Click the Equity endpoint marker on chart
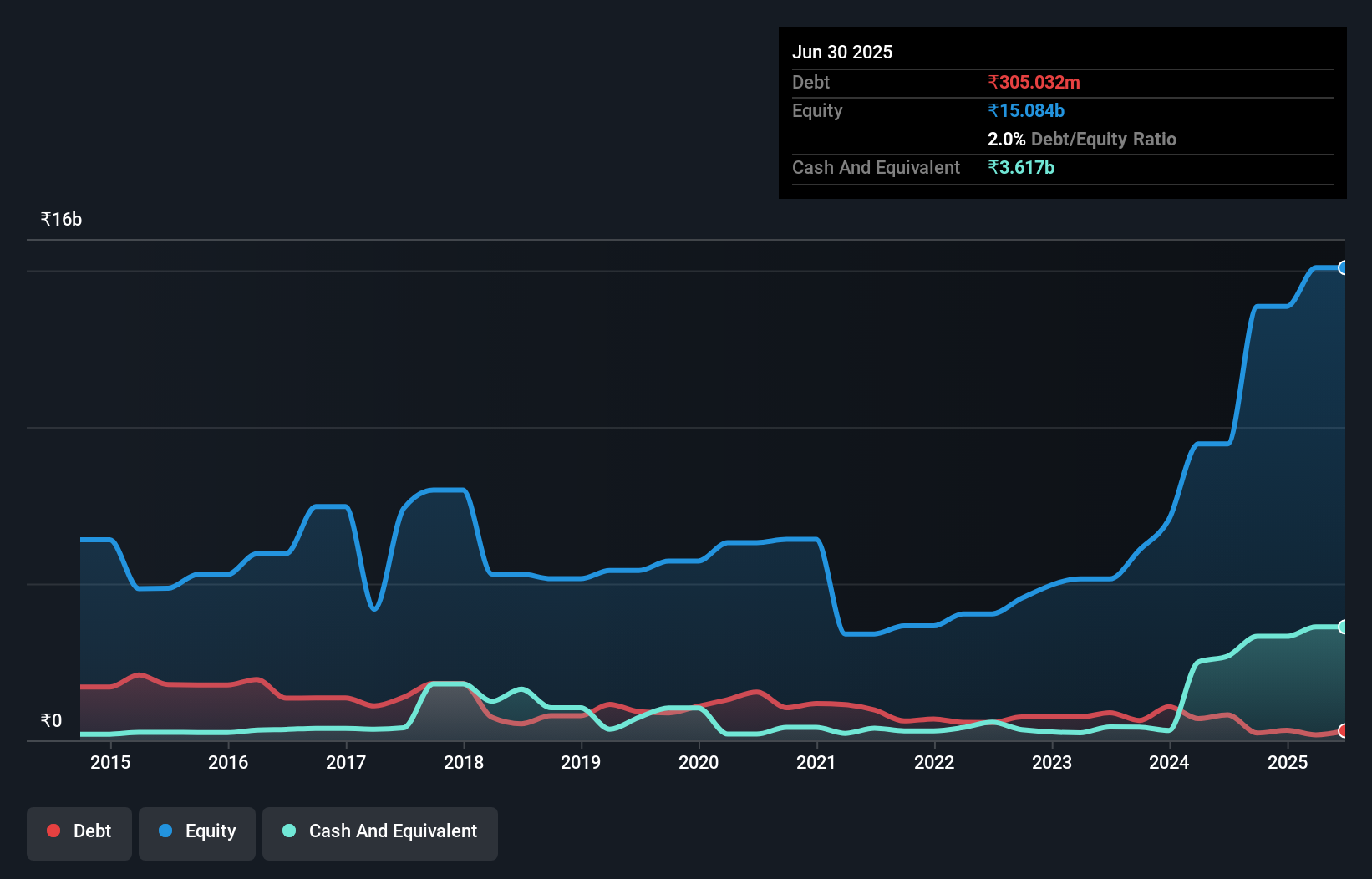Screen dimensions: 1372x879 1344,267
